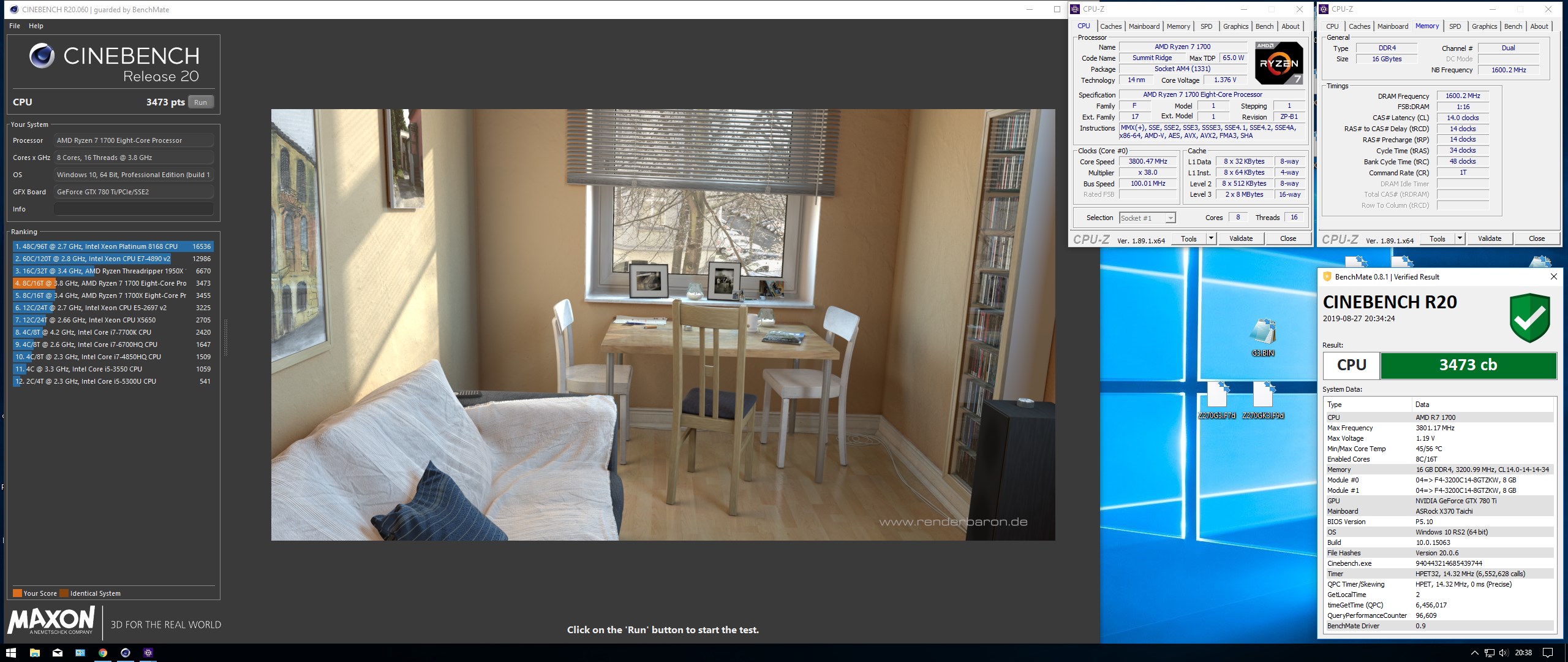Viewport: 1568px width, 662px height.
Task: Open SPD tab in right CPU-Z window
Action: pos(1455,26)
